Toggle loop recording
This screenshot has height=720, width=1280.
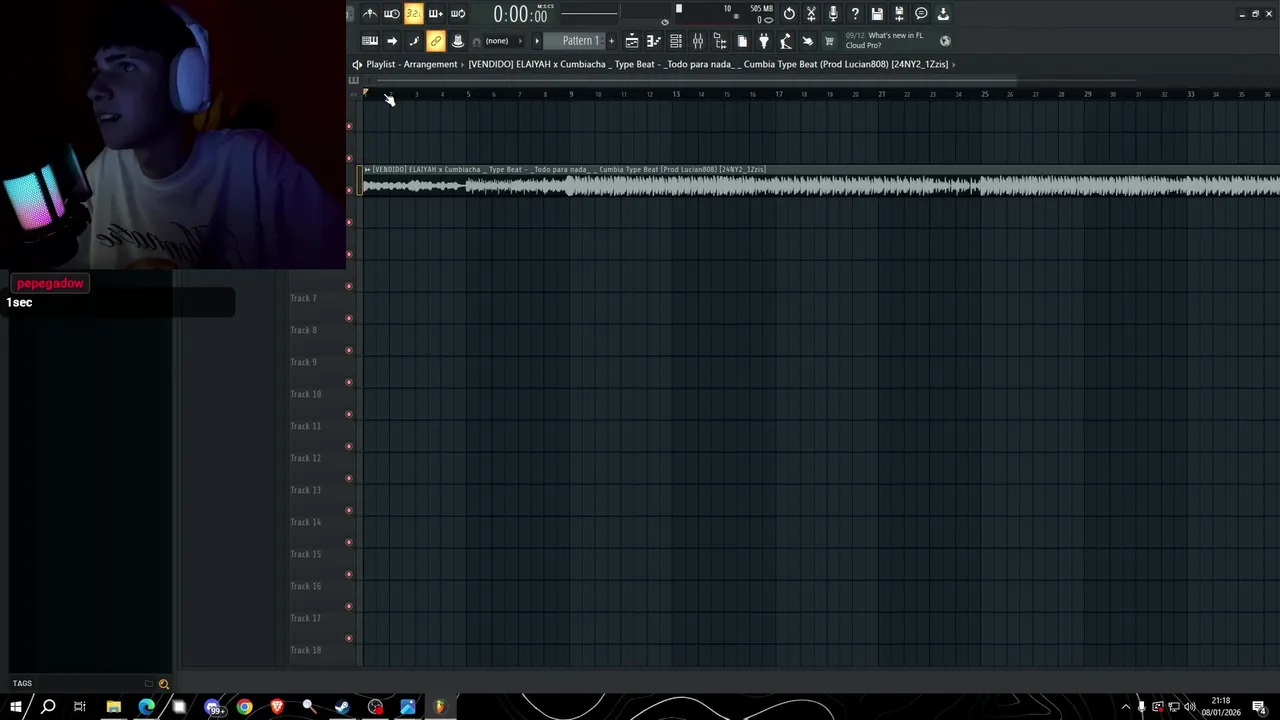pyautogui.click(x=458, y=14)
